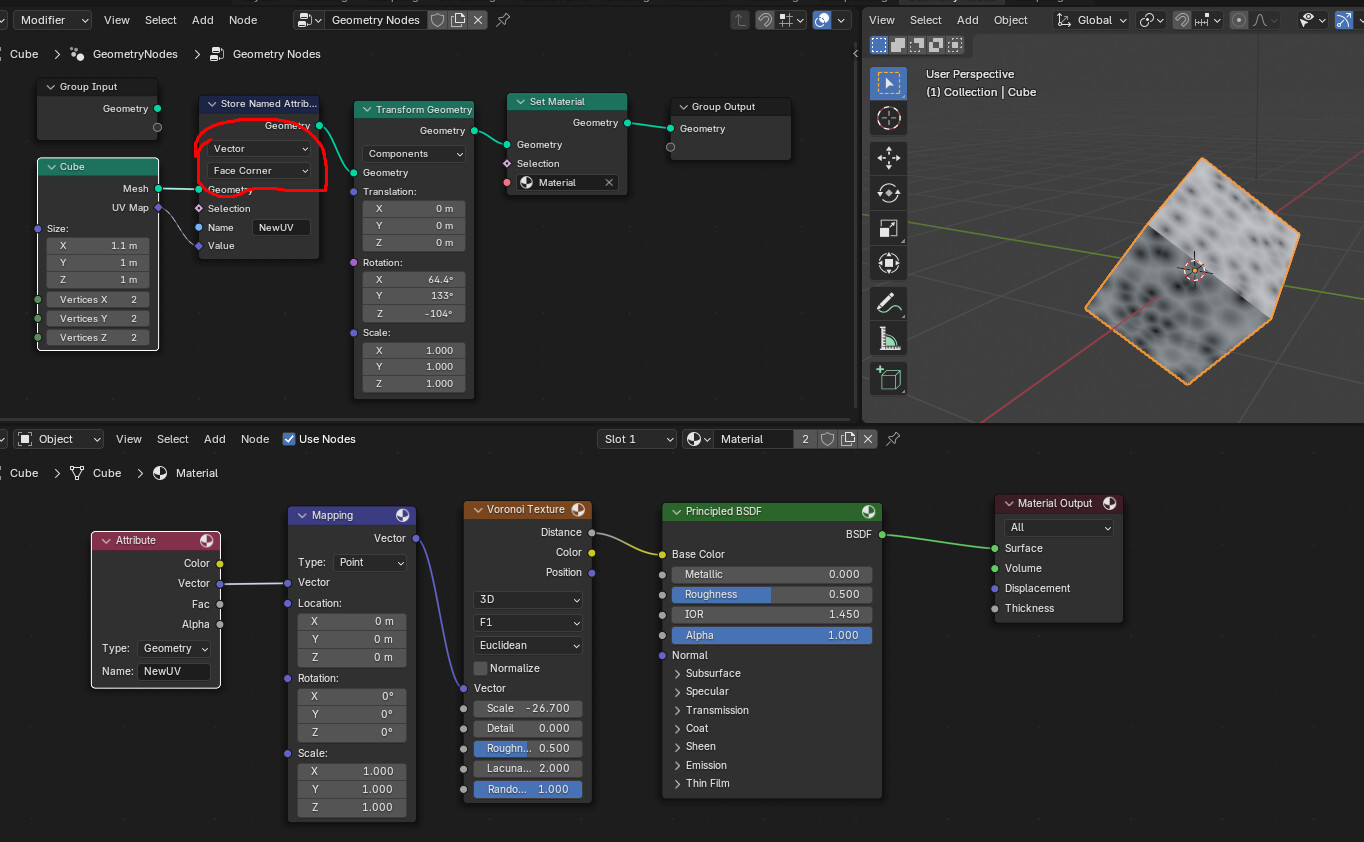Set selection mode to Intersect
1364x842 pixels.
click(x=955, y=44)
